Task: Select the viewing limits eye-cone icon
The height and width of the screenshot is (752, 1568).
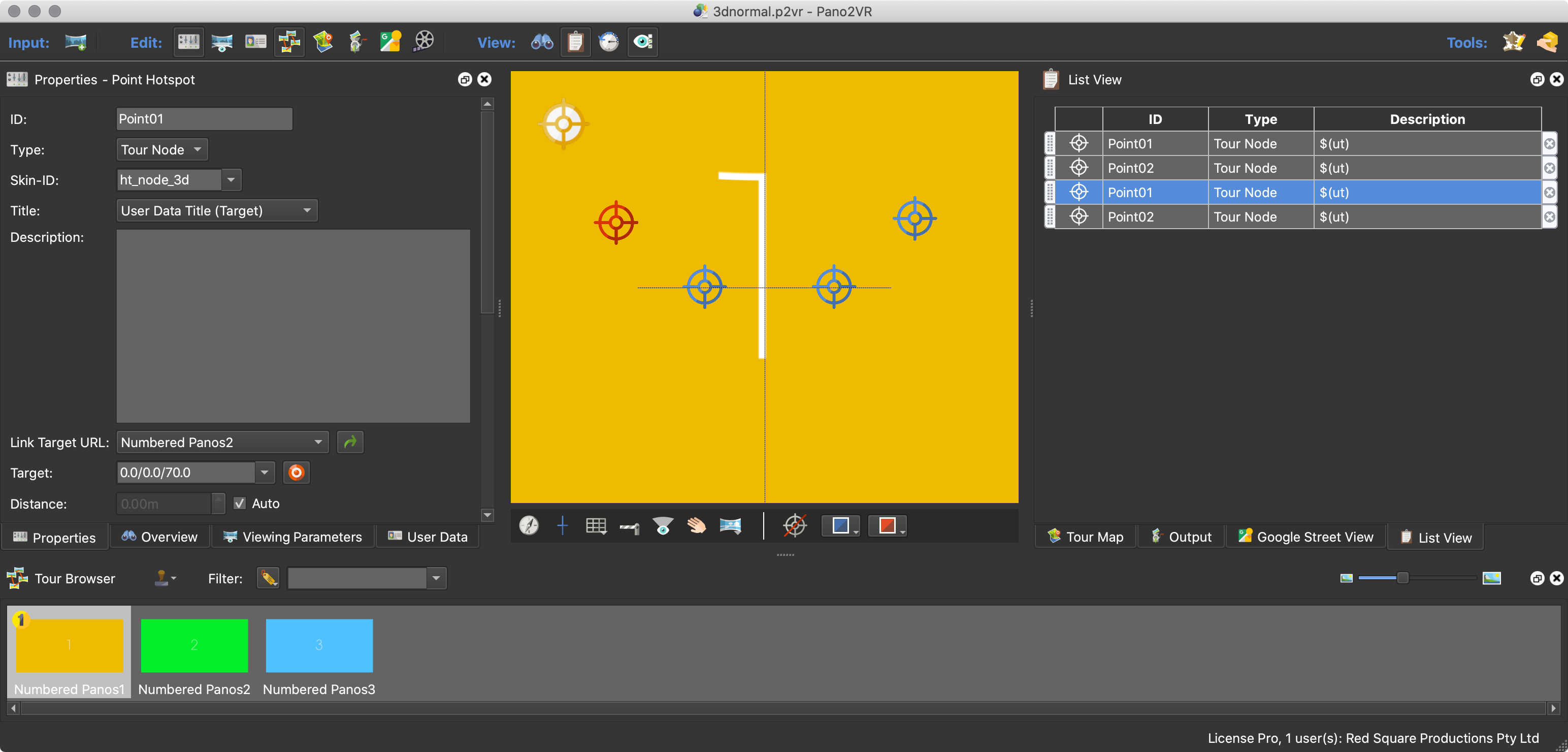Action: [x=663, y=525]
